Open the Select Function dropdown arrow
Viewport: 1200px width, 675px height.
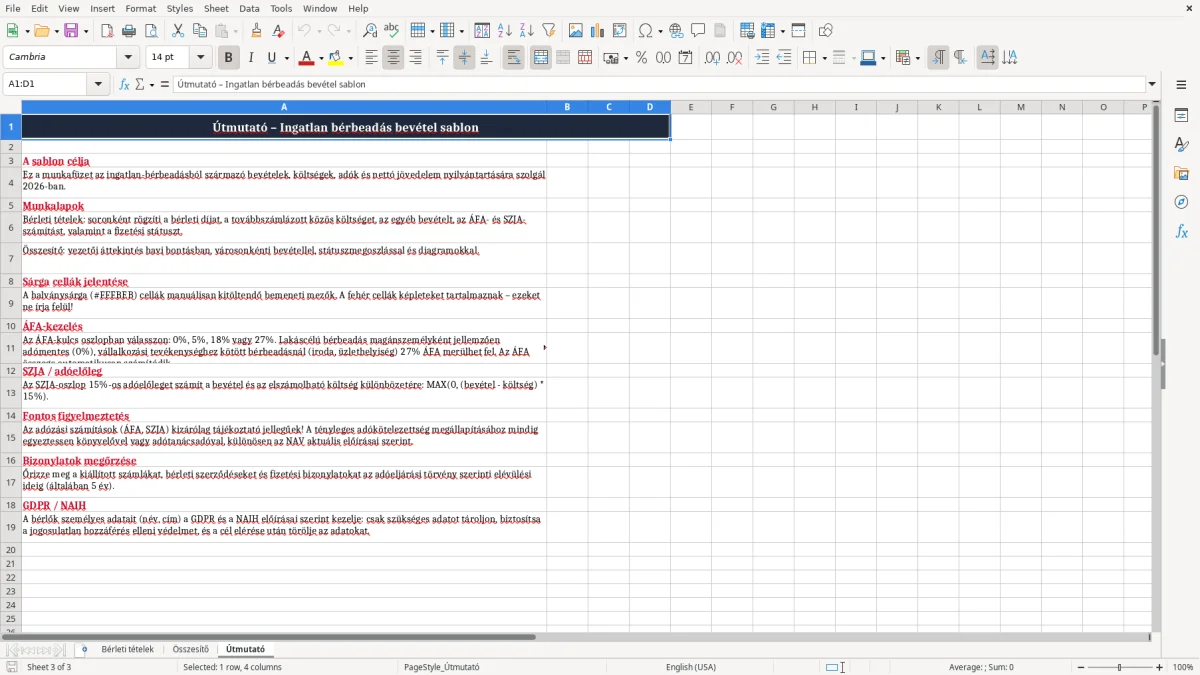(152, 84)
